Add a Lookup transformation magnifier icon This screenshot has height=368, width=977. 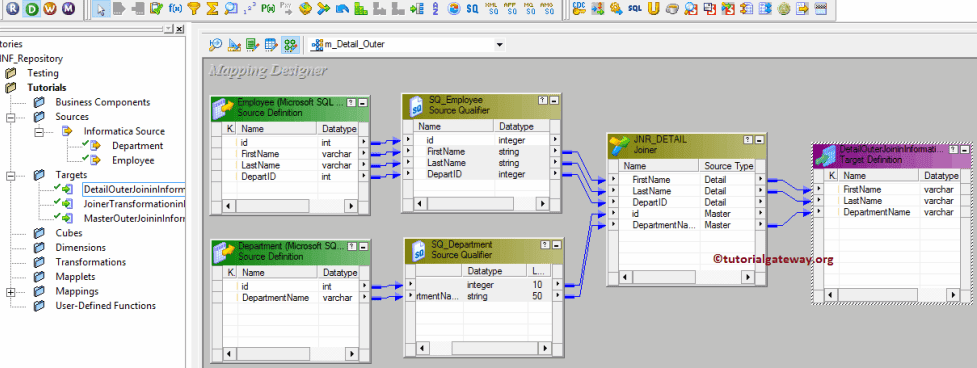231,9
